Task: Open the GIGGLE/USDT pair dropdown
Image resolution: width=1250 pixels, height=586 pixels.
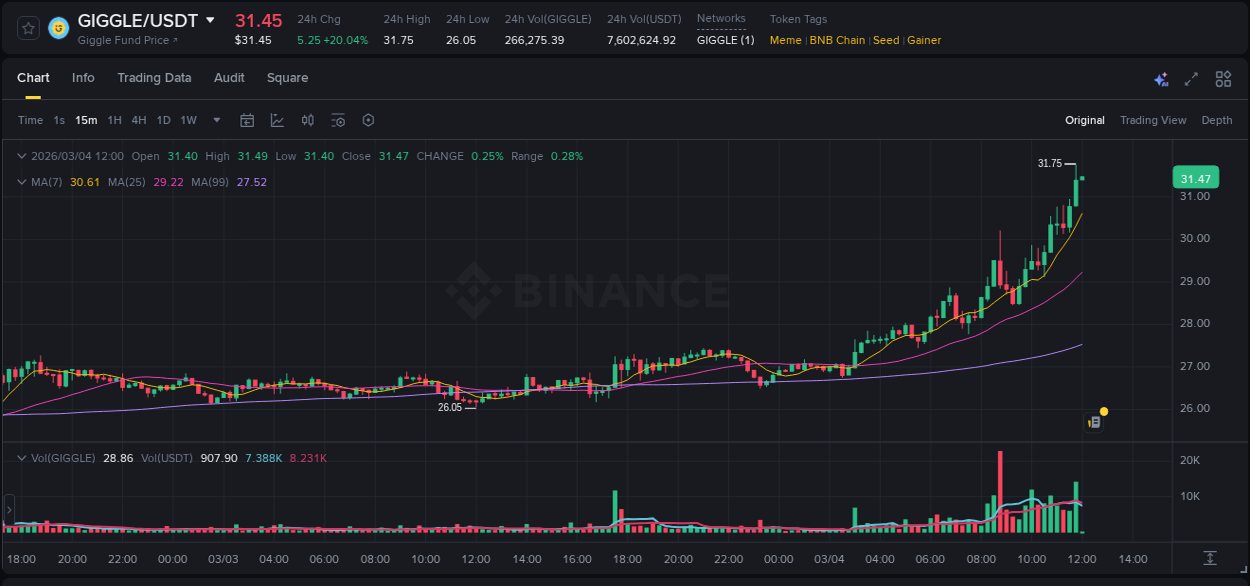Action: click(x=210, y=19)
